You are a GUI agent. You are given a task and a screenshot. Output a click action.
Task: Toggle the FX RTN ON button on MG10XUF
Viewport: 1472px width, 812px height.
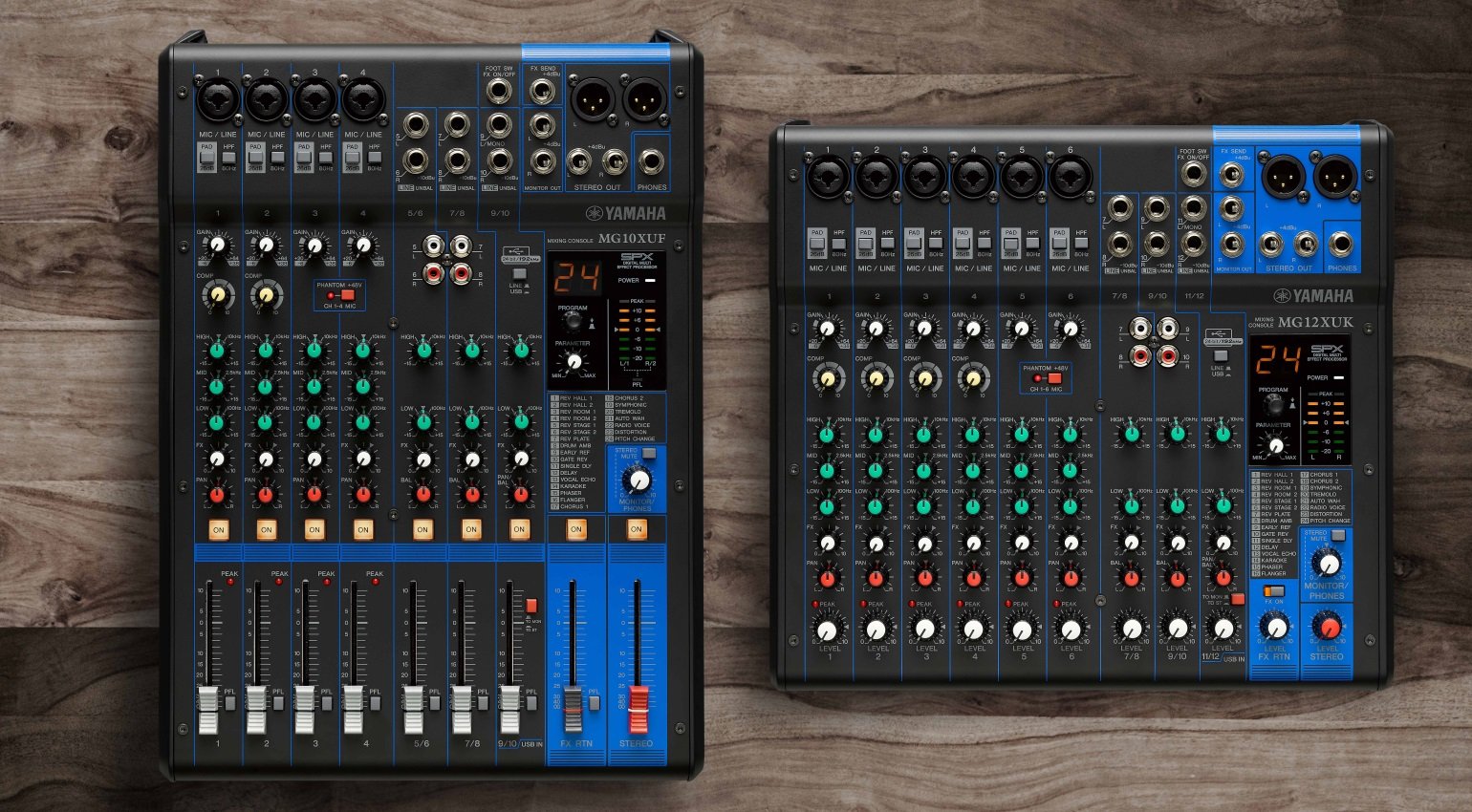point(576,528)
